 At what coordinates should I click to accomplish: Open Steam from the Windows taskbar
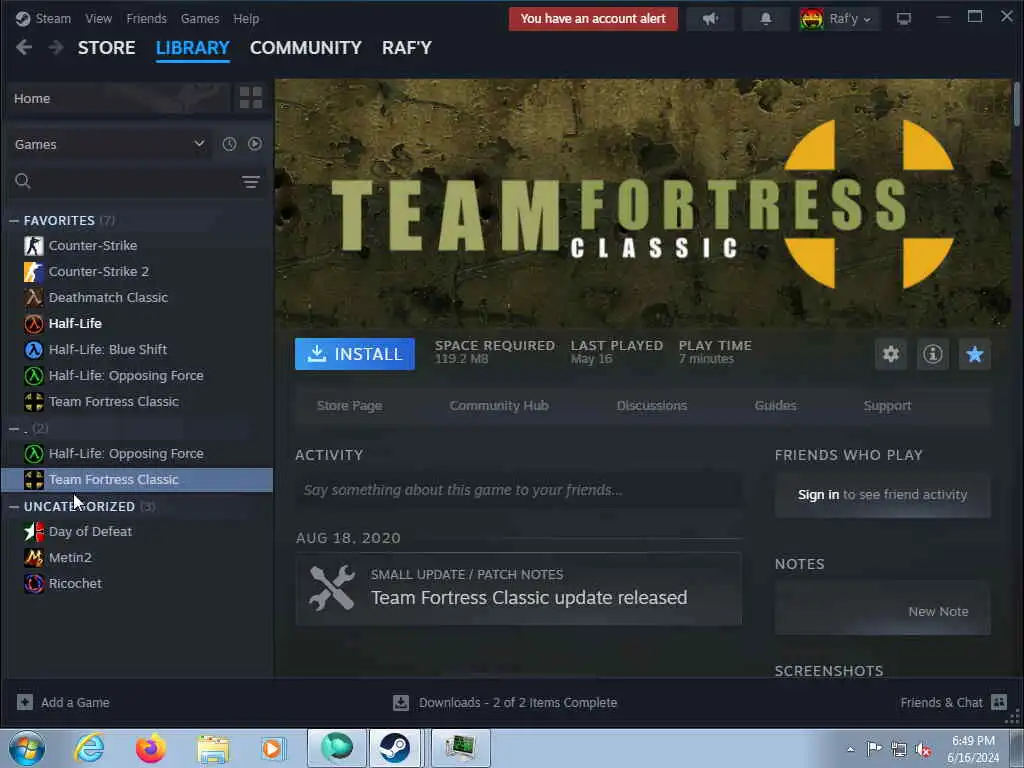(x=394, y=748)
